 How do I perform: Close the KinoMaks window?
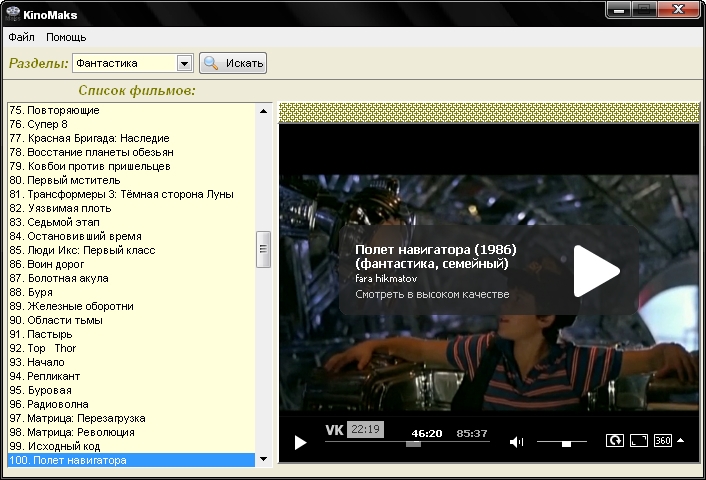678,9
